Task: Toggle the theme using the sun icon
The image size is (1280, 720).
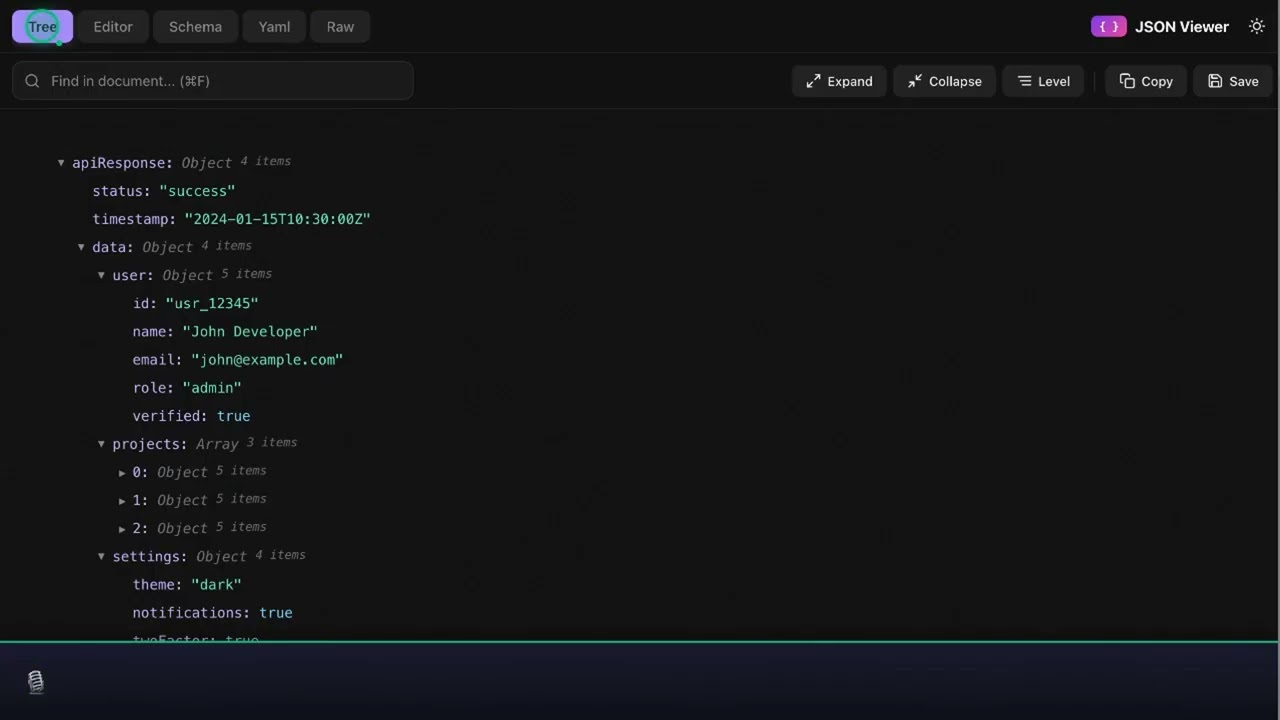Action: point(1257,27)
